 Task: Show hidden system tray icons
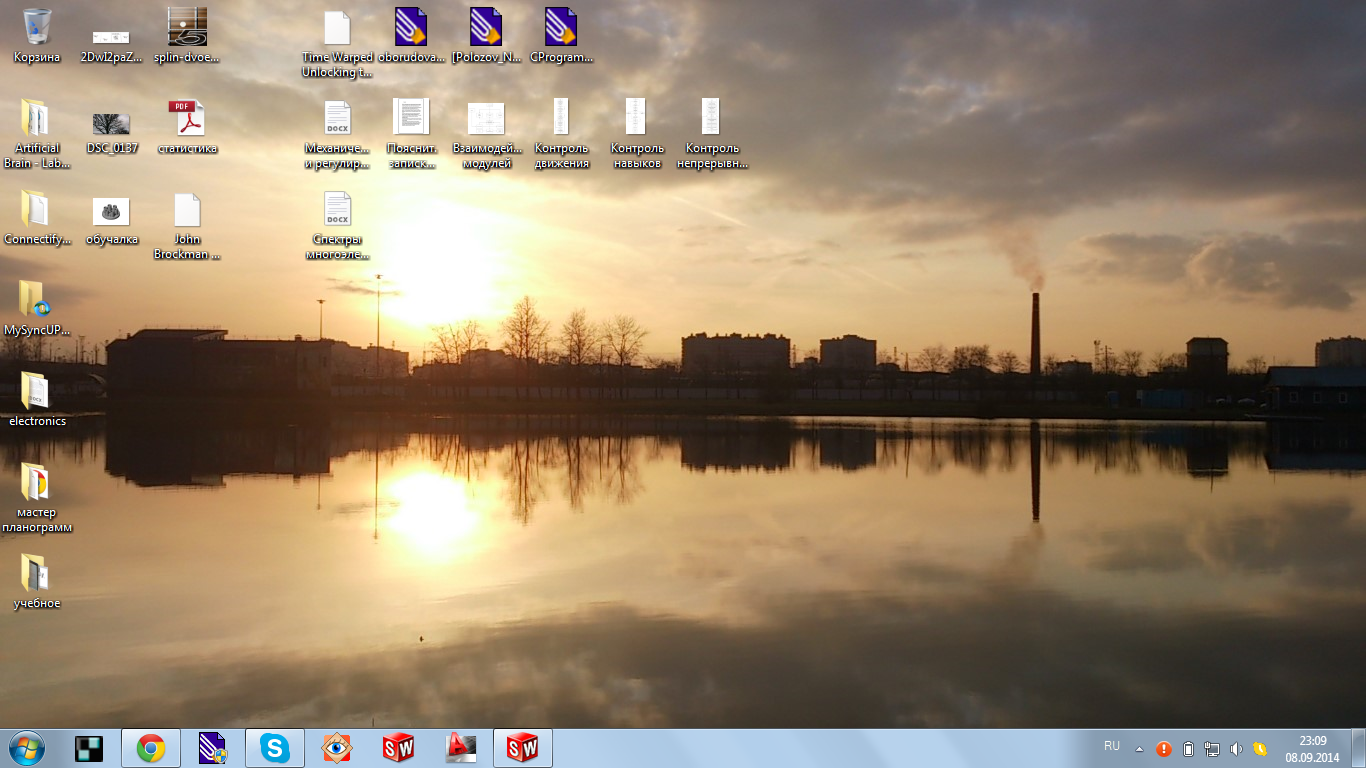pos(1139,749)
